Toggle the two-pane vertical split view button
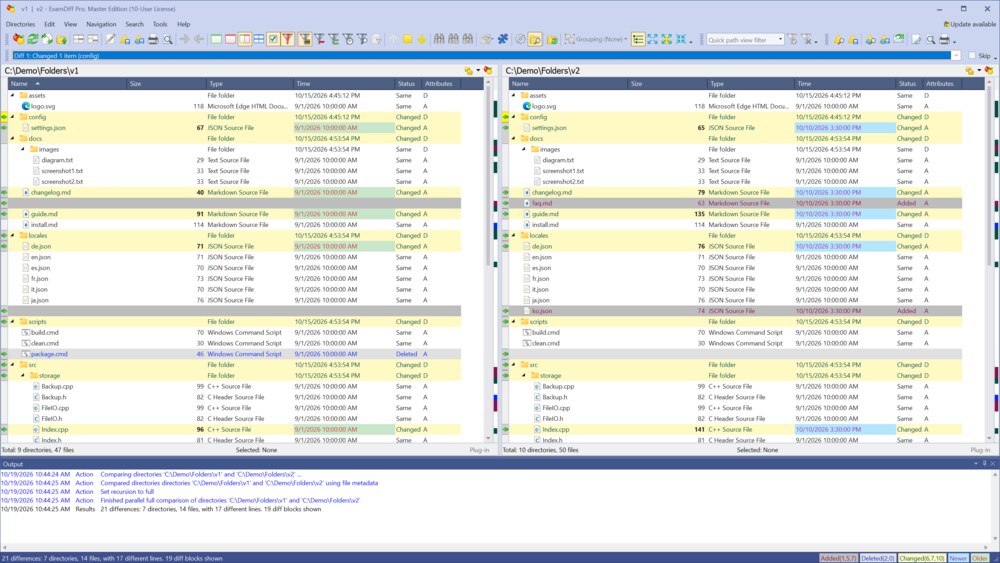Image resolution: width=1000 pixels, height=563 pixels. (245, 40)
